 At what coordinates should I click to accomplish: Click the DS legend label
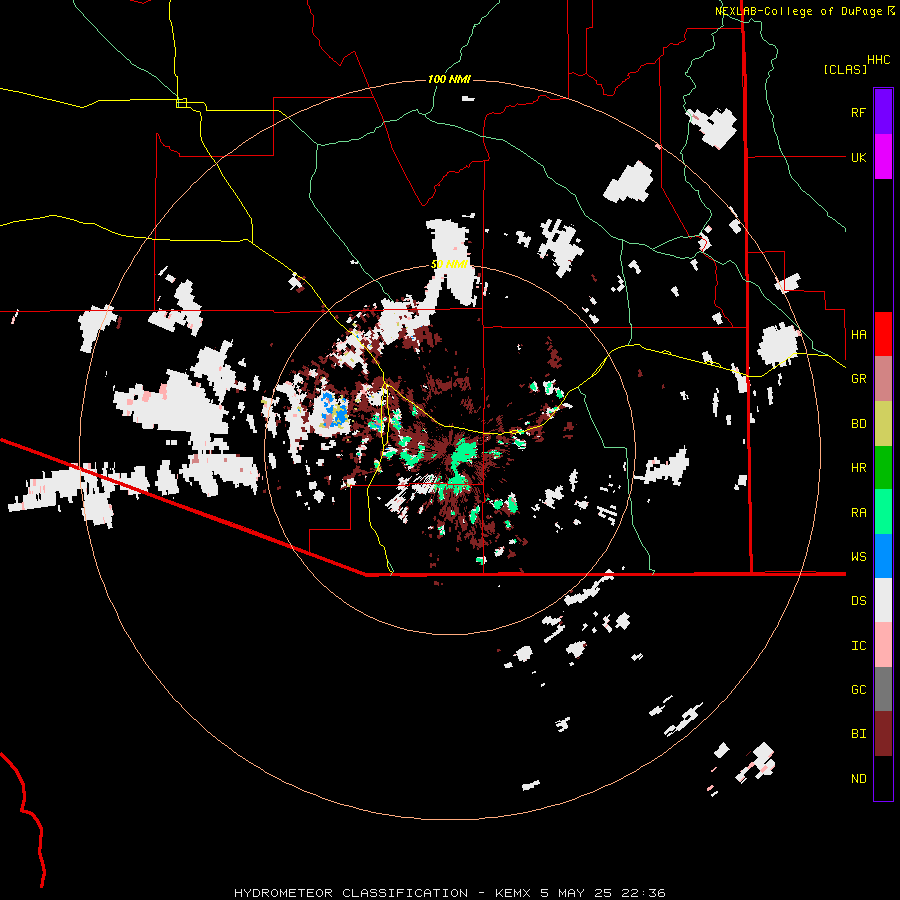click(x=858, y=601)
